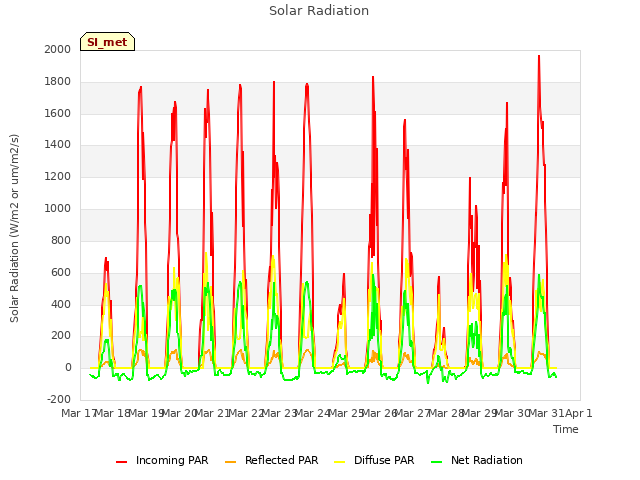Image resolution: width=640 pixels, height=480 pixels.
Task: Click the Mar 31 red peak near 1950
Action: pos(539,56)
